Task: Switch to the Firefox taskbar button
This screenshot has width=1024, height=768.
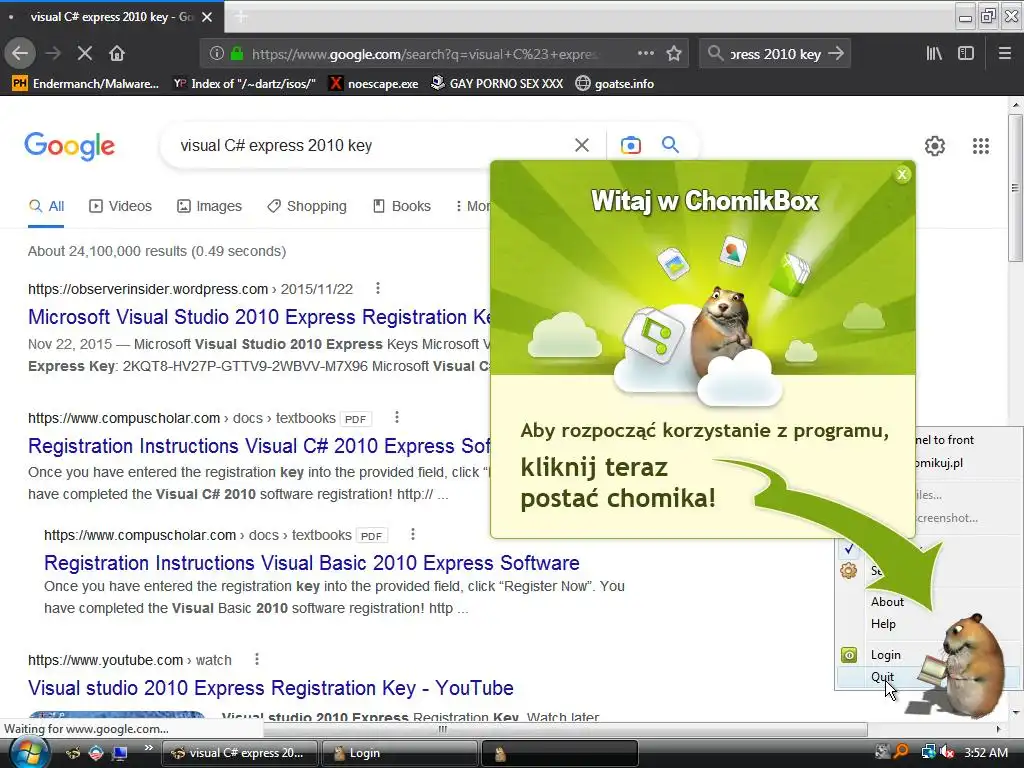Action: pyautogui.click(x=240, y=753)
